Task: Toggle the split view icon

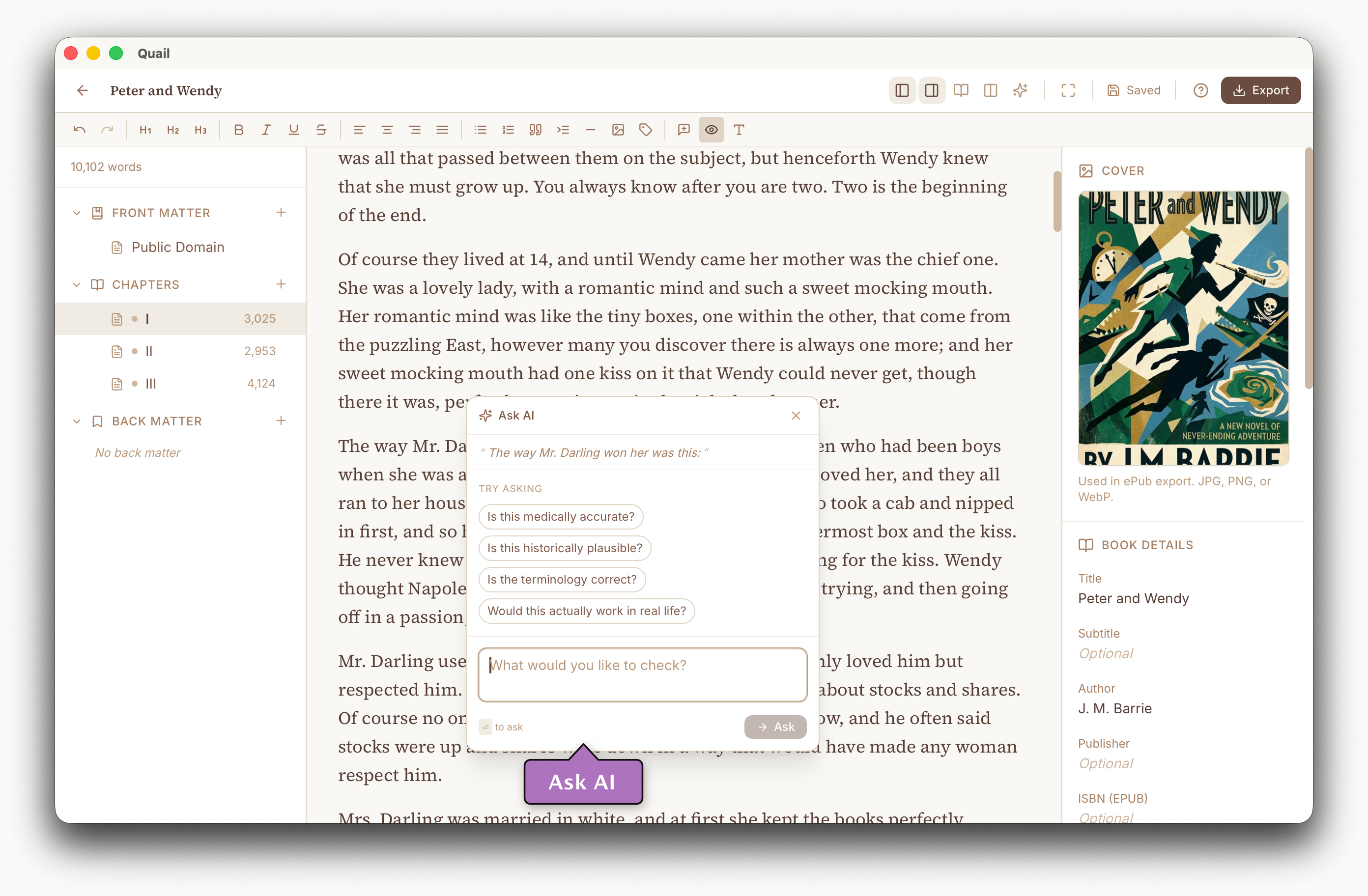Action: click(x=990, y=90)
